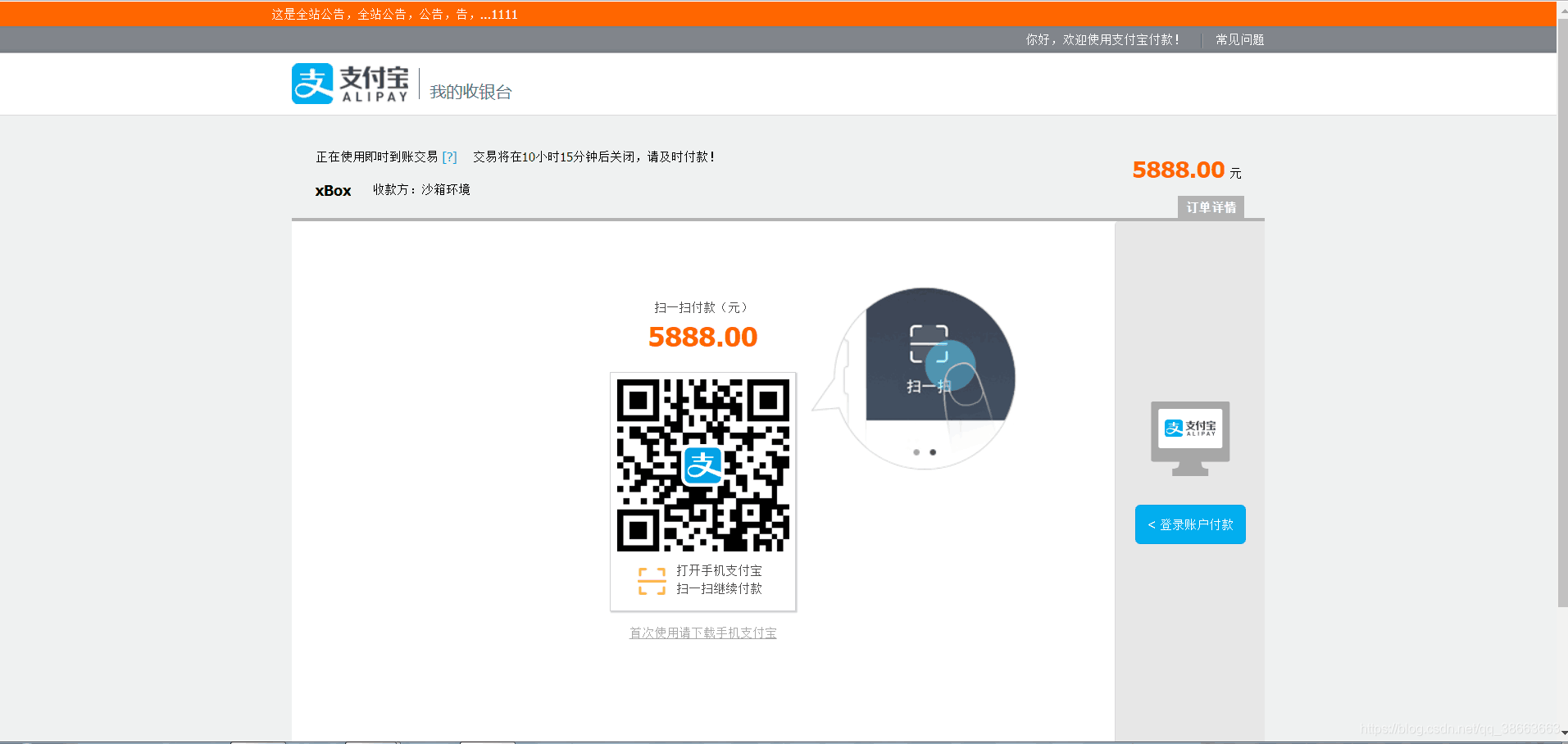1568x744 pixels.
Task: Click the [?] help link beside 即时到账交易
Action: point(449,157)
